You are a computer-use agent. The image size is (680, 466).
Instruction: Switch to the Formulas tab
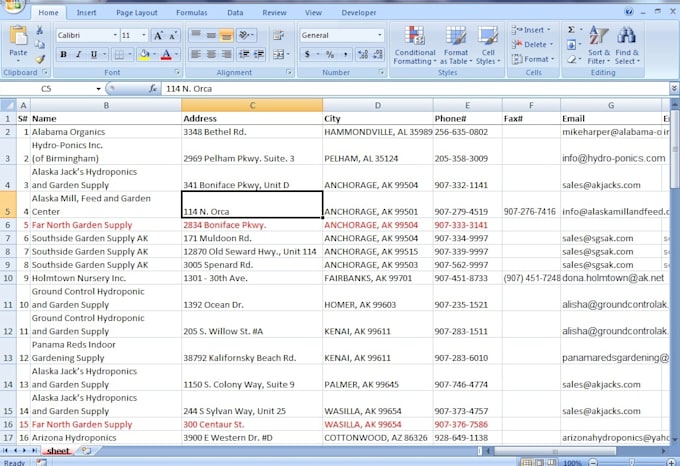tap(192, 13)
